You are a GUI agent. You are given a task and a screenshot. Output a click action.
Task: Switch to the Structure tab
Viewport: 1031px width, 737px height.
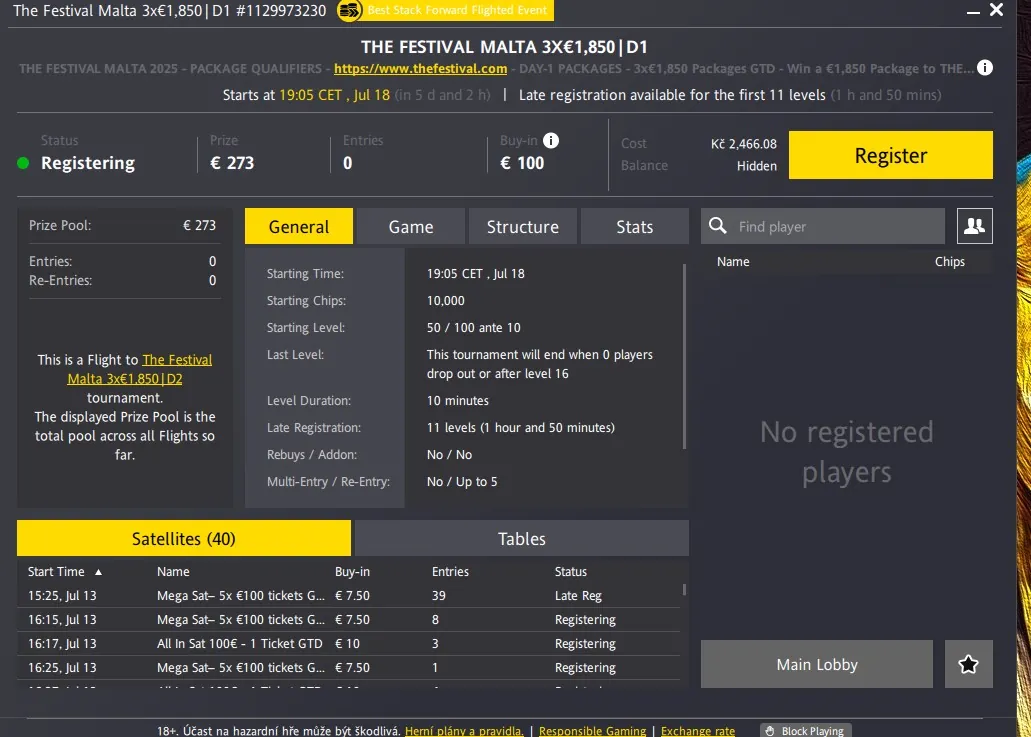[522, 226]
